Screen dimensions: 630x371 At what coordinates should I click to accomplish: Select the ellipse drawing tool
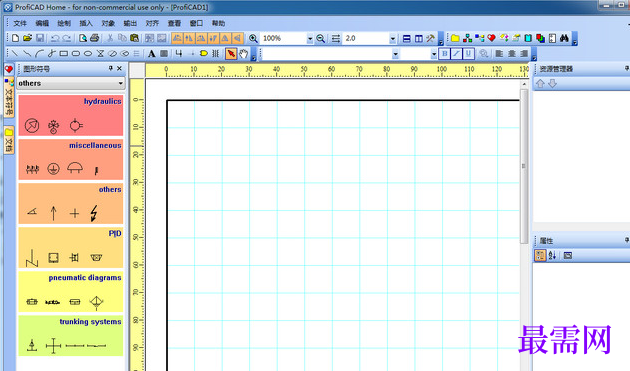(x=88, y=53)
